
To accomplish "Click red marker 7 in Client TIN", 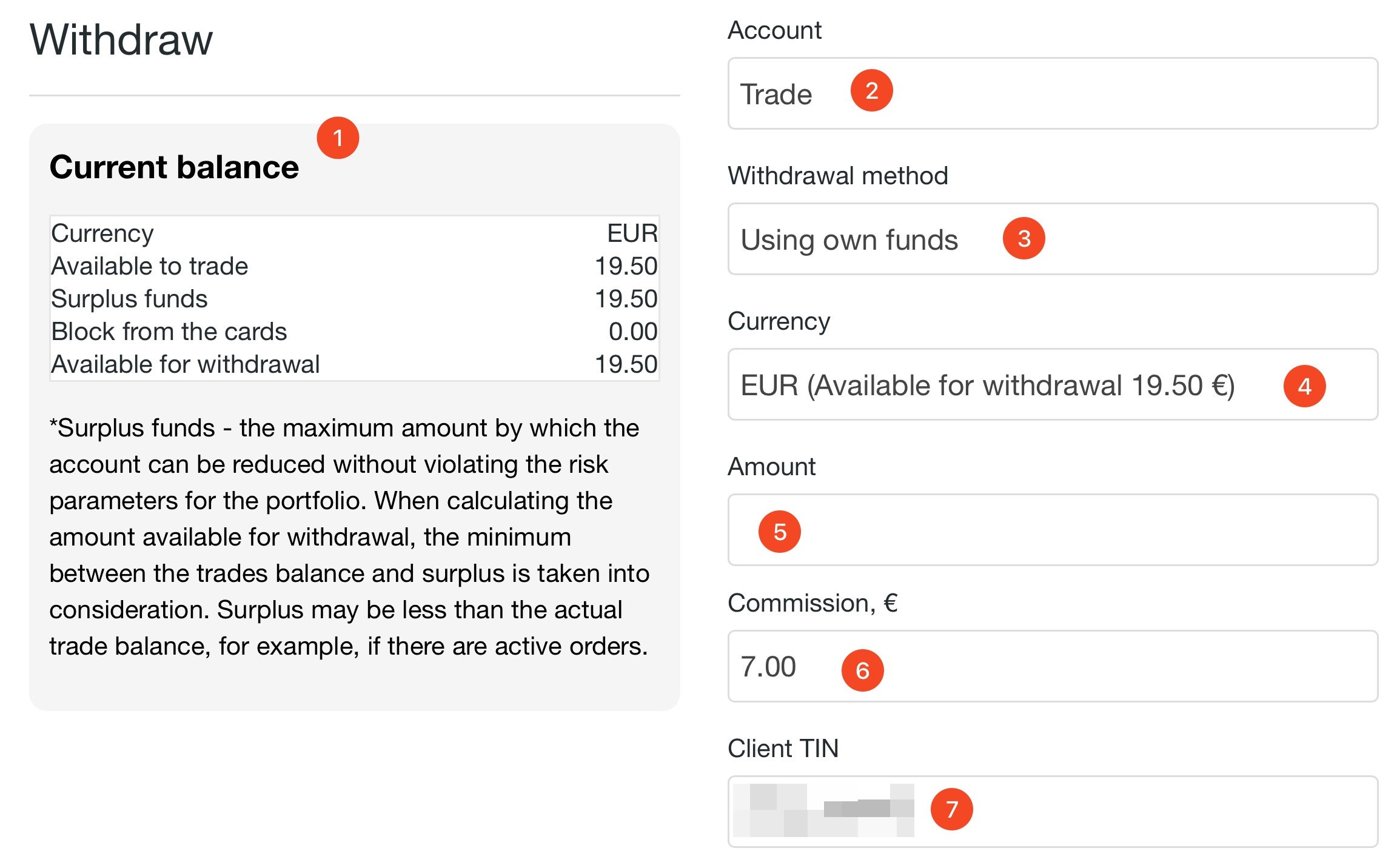I will [x=951, y=809].
